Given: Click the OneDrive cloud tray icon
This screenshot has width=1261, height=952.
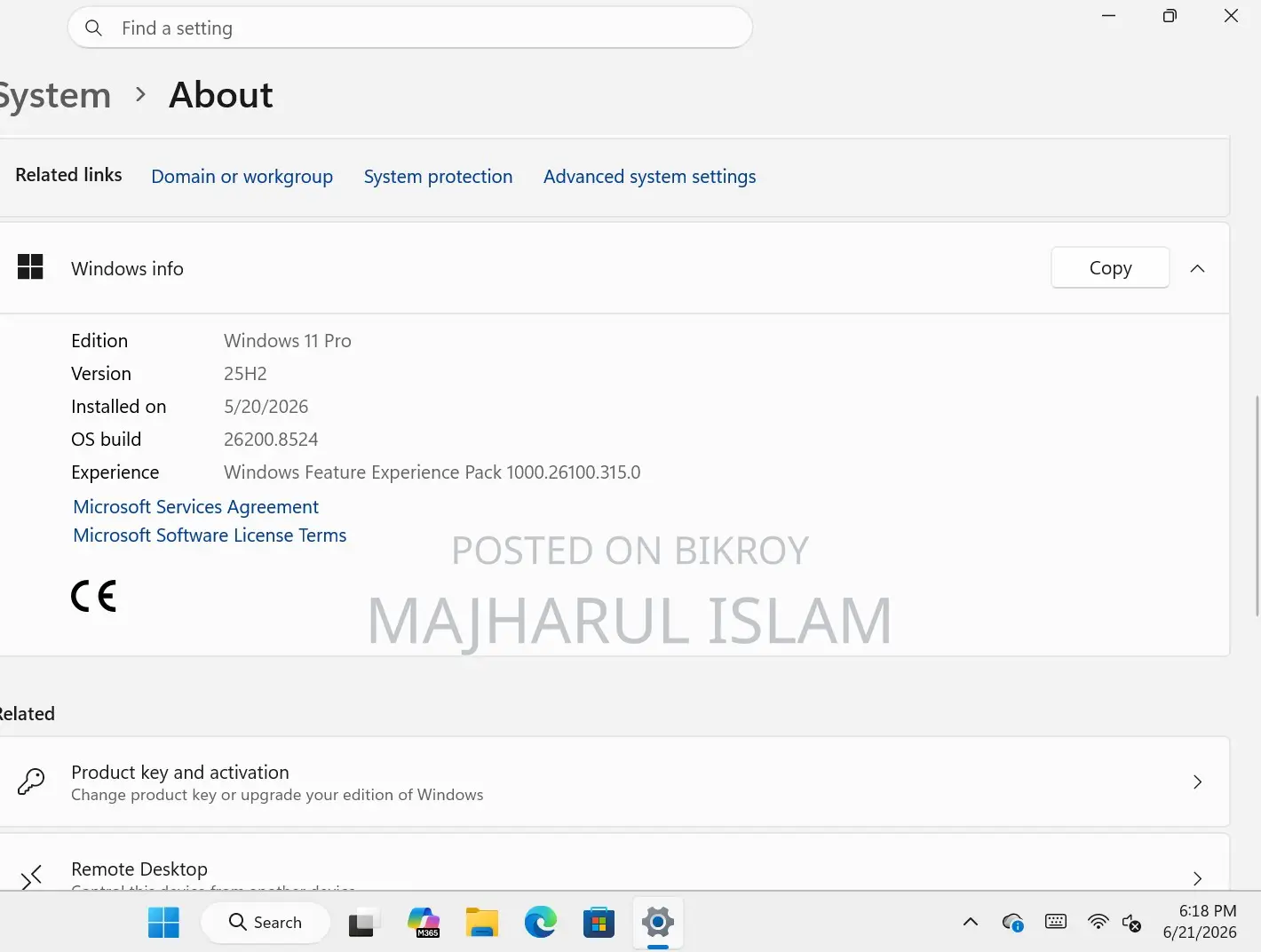Looking at the screenshot, I should click(1012, 923).
